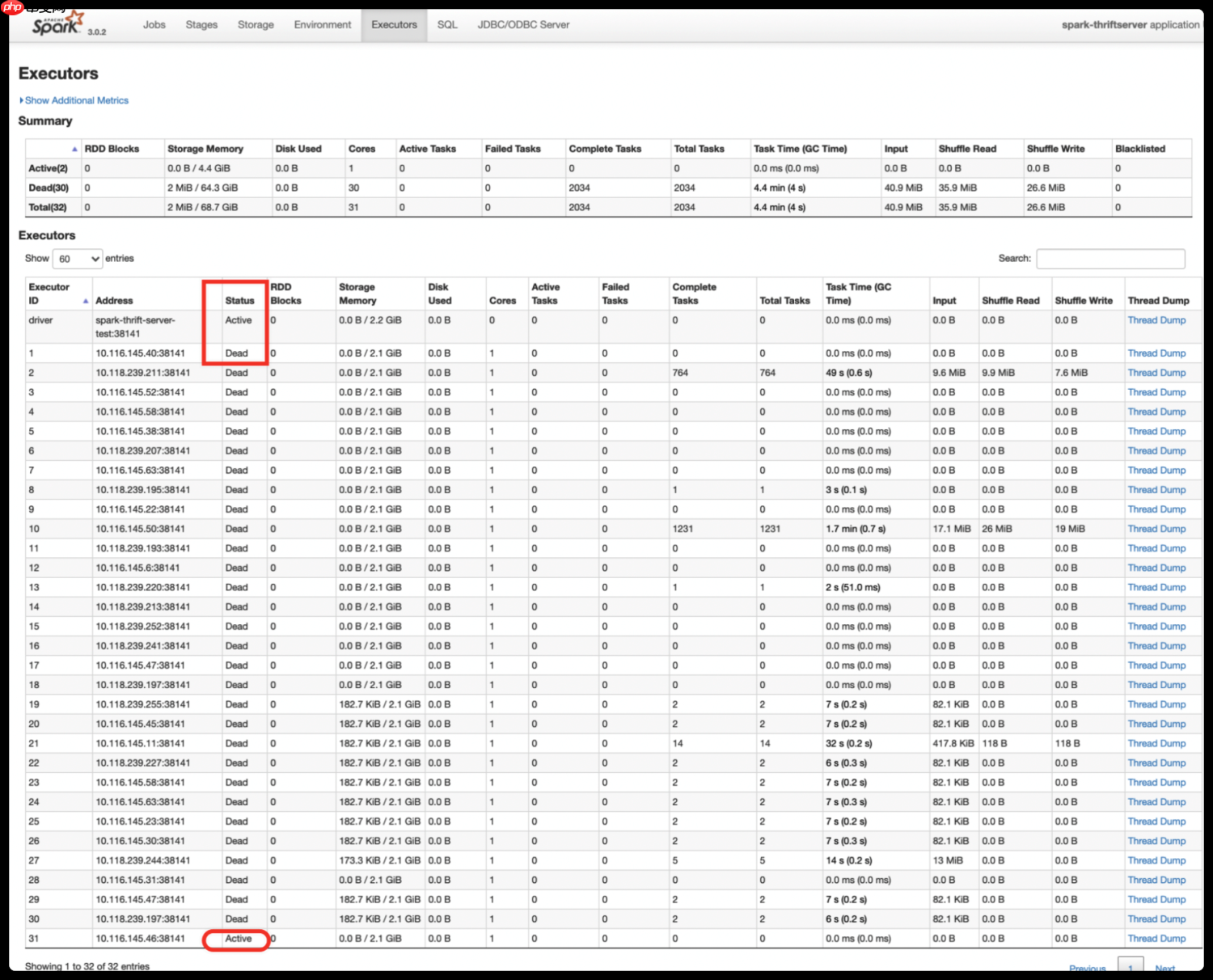Click Thread Dump link for executor 31
Viewport: 1213px width, 980px height.
[x=1156, y=938]
